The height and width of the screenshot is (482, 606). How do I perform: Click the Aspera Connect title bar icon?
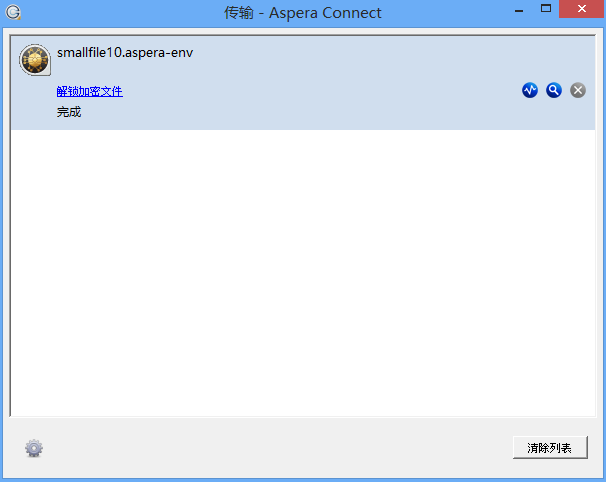[14, 13]
